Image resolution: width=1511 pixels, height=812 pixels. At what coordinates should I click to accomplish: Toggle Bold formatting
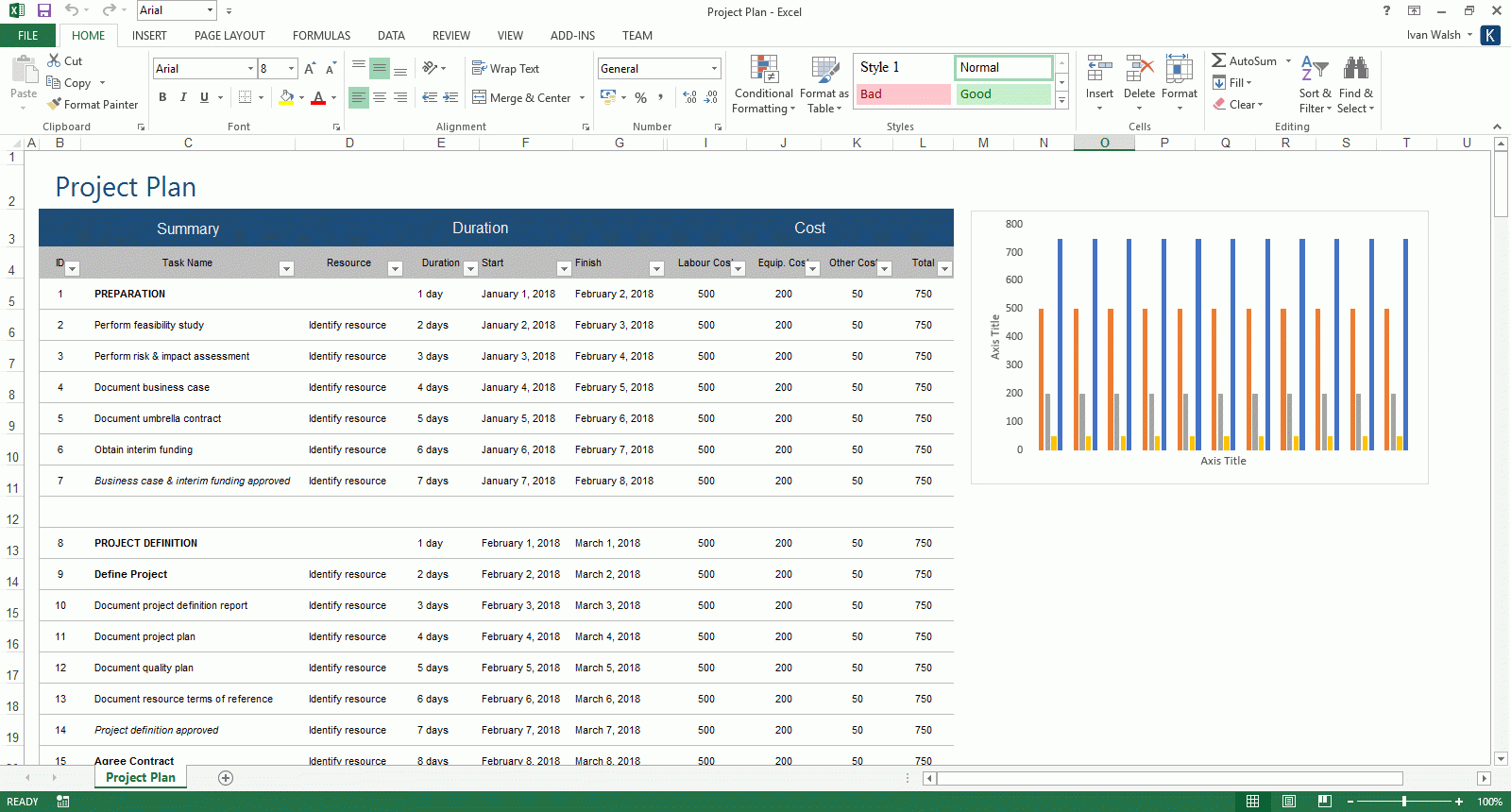[x=162, y=97]
